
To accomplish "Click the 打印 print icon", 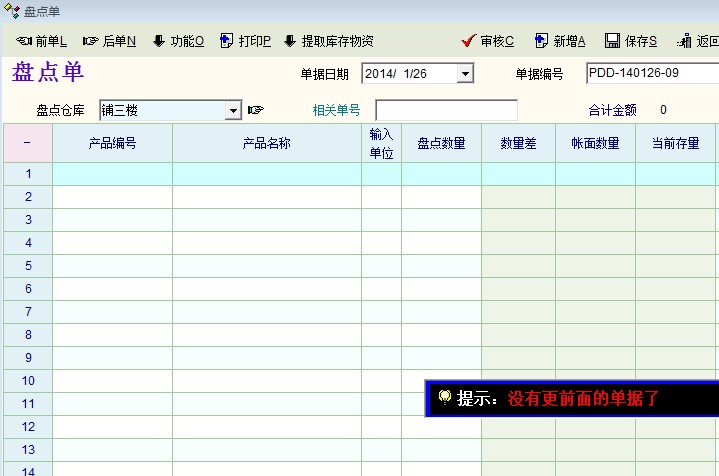I will 227,41.
